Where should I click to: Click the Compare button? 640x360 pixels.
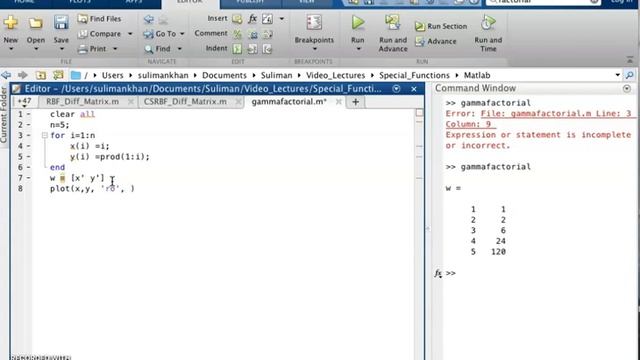click(x=99, y=34)
